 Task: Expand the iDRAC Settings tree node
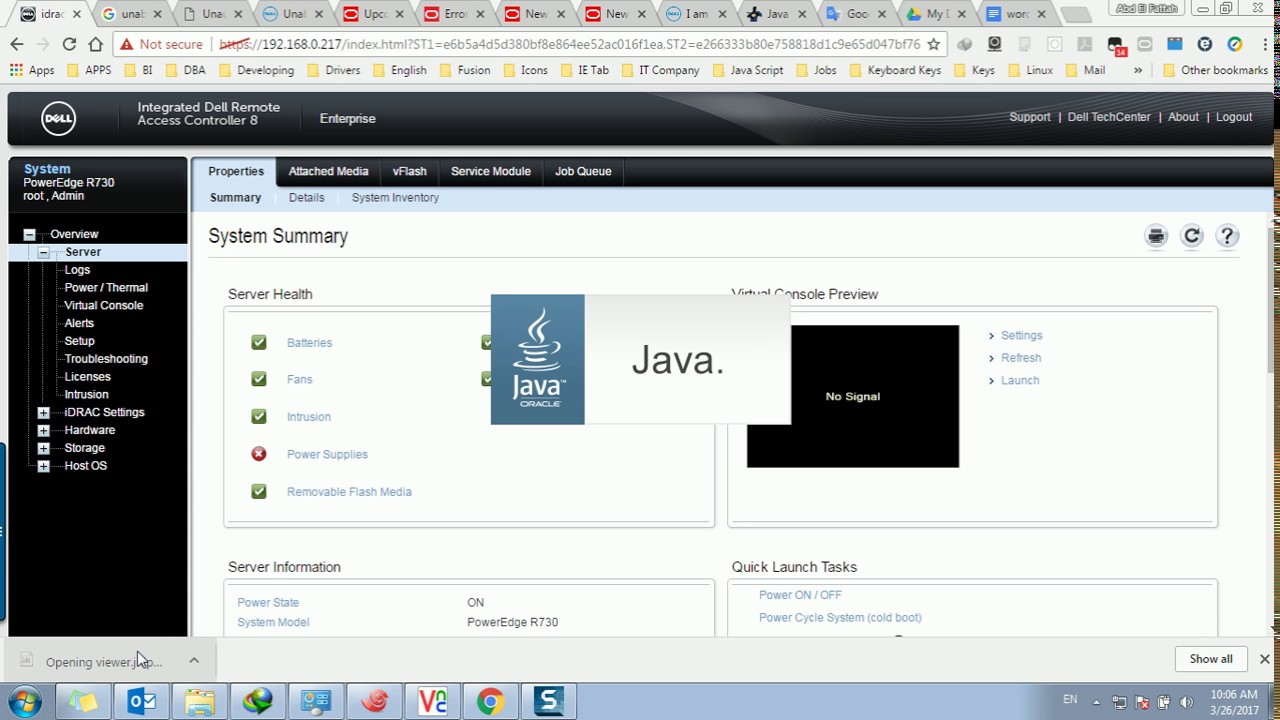43,412
